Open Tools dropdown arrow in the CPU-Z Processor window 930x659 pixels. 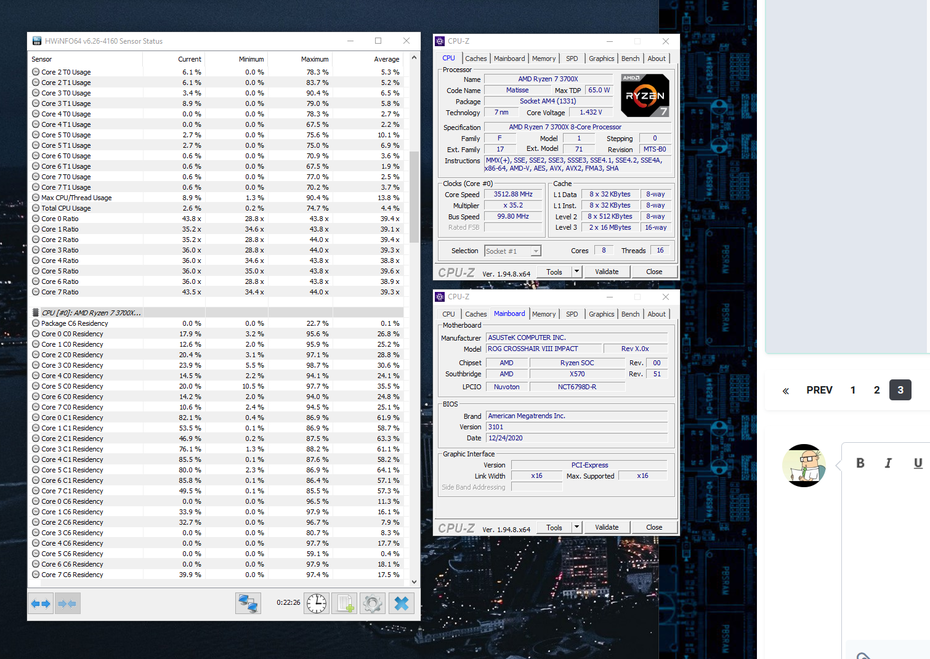pyautogui.click(x=577, y=272)
